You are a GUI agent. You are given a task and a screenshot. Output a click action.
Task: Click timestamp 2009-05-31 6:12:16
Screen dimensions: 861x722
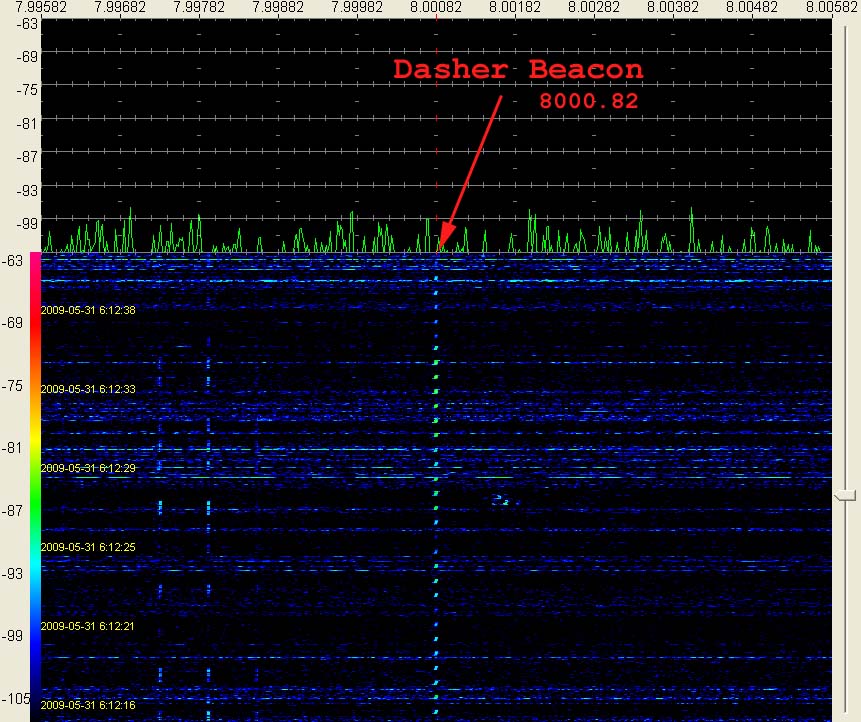point(88,705)
